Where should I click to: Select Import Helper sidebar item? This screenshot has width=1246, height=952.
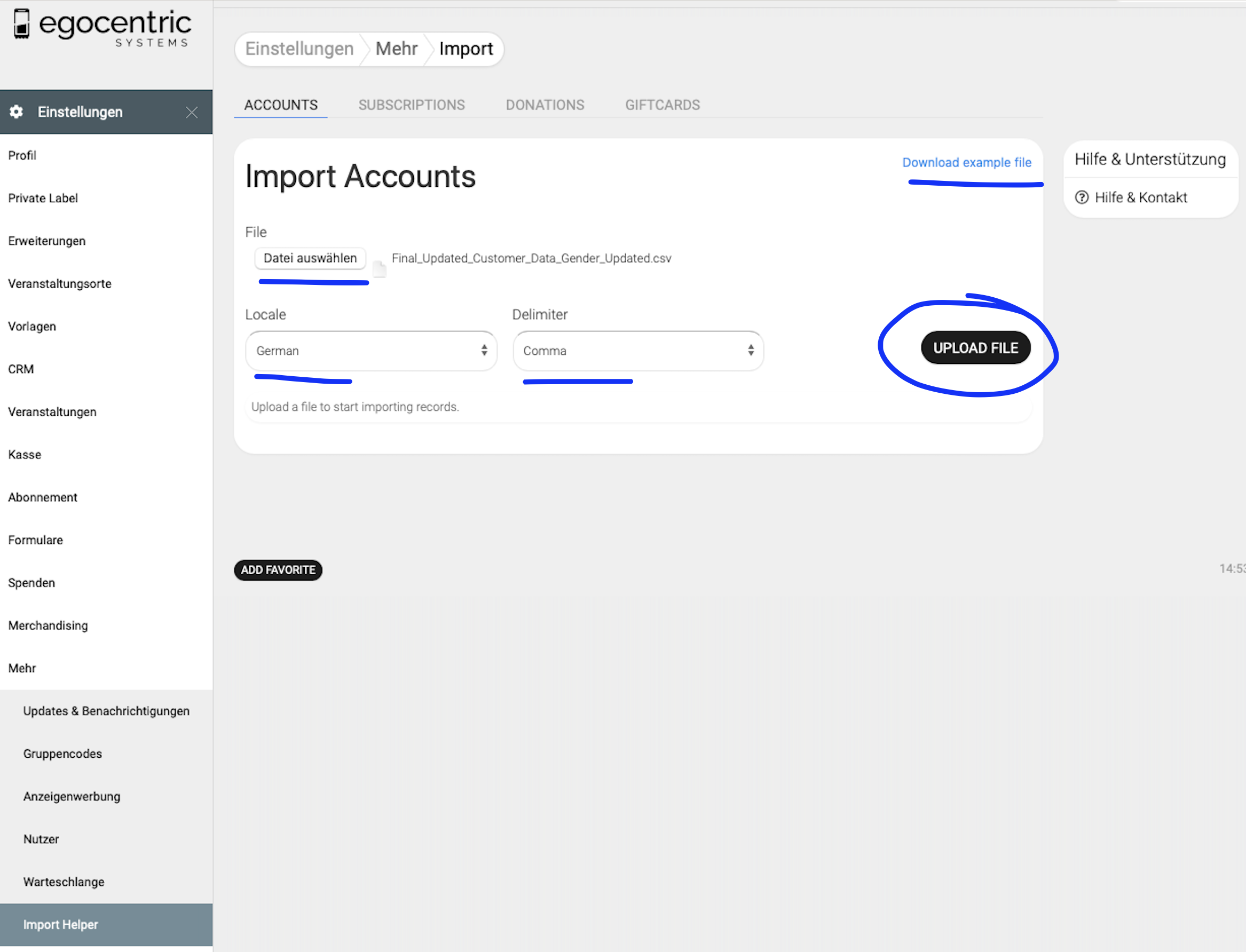point(61,924)
